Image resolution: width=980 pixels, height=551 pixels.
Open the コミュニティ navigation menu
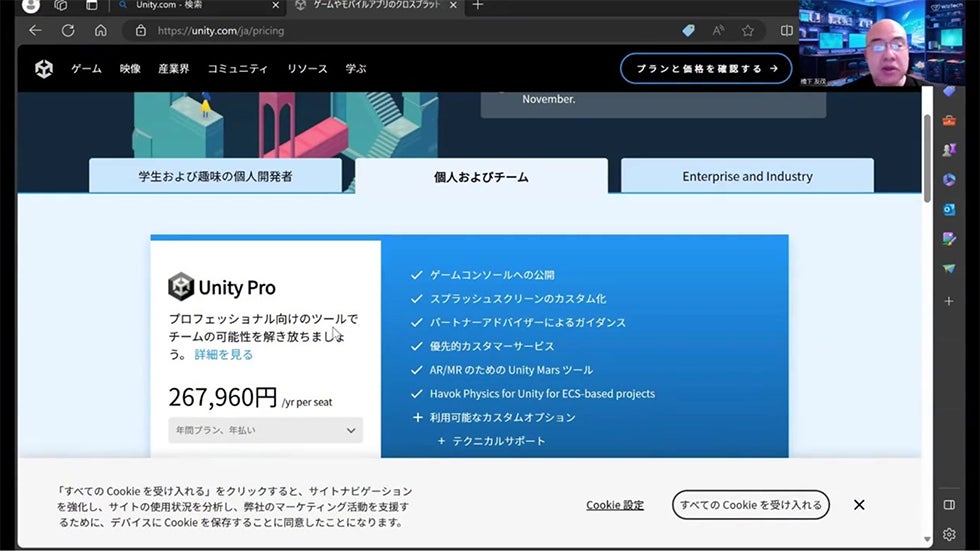tap(238, 69)
